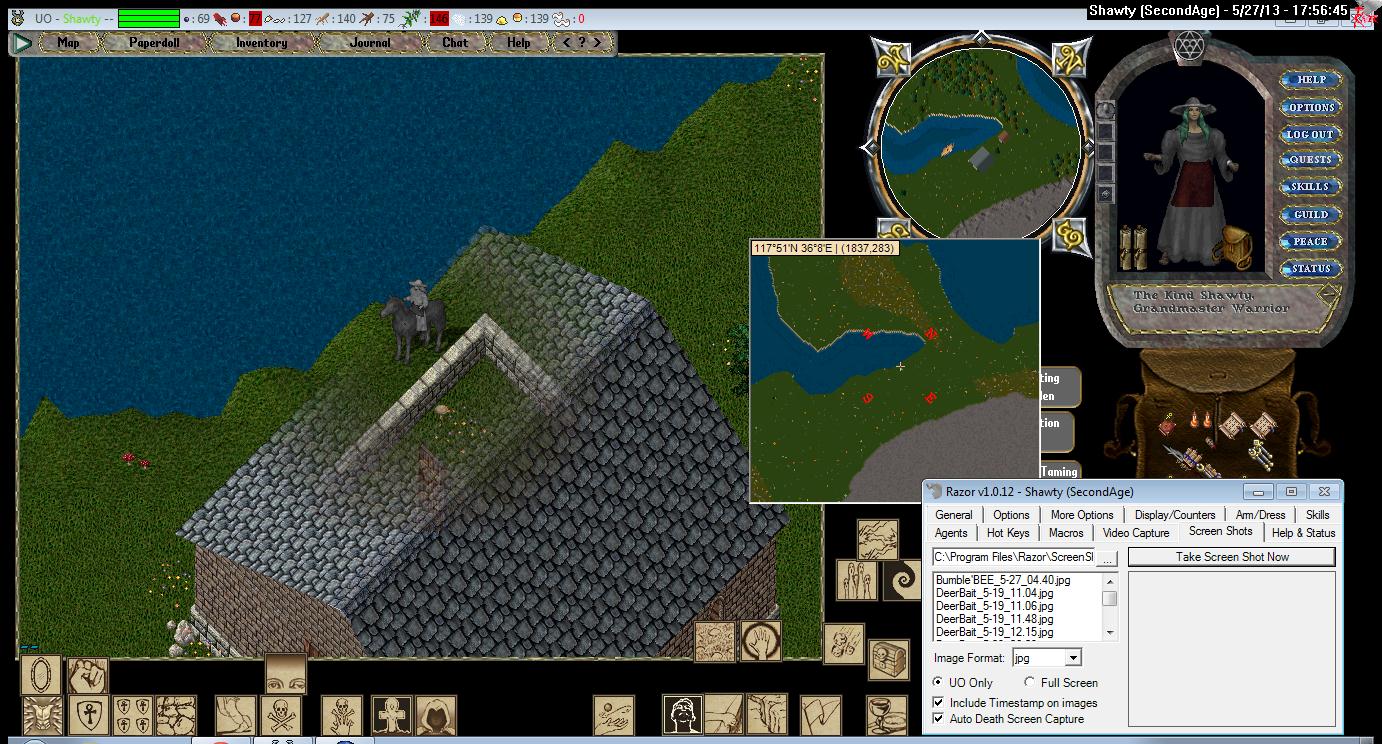This screenshot has height=744, width=1382.
Task: Click the ankh shield icon
Action: click(x=88, y=716)
